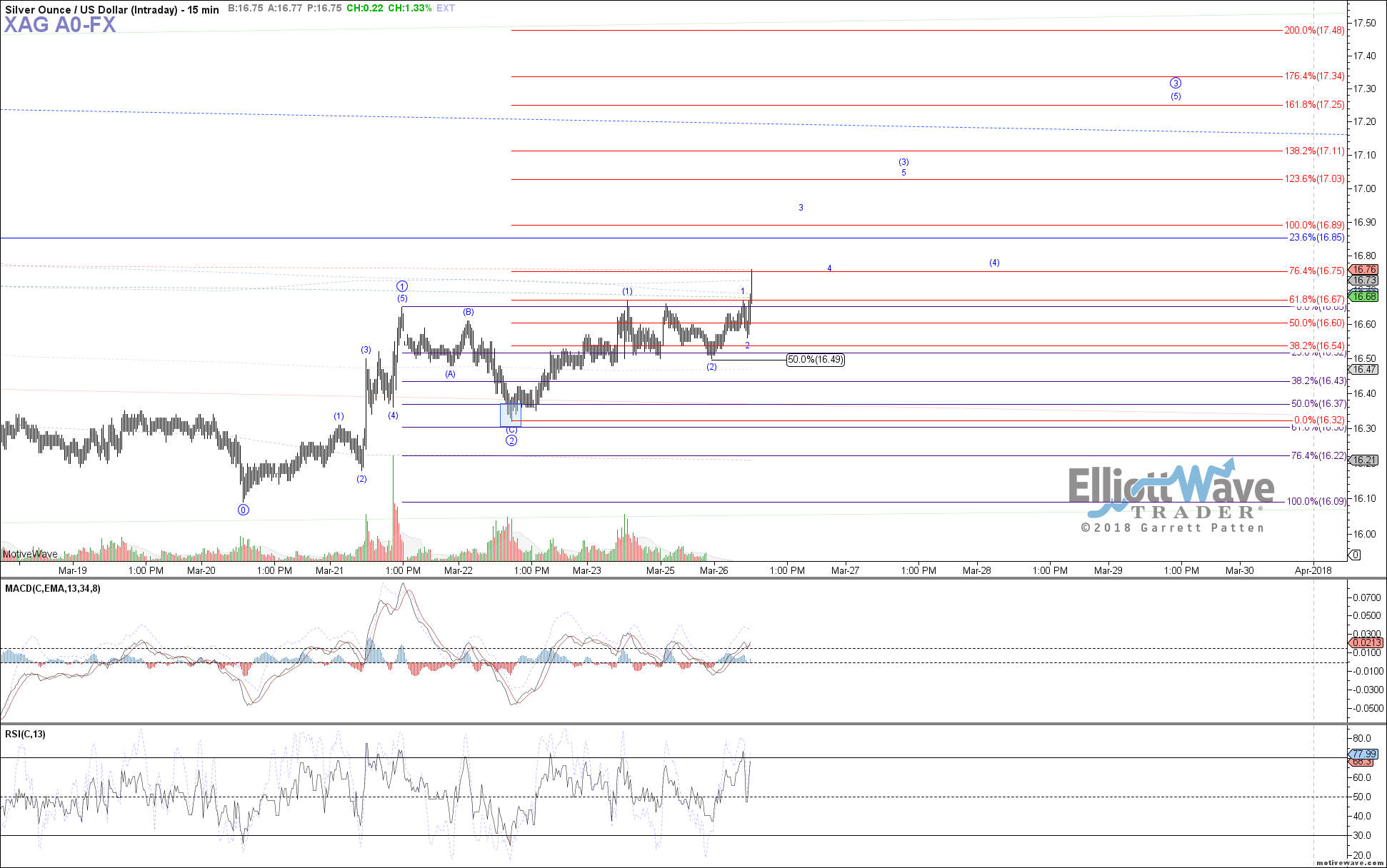Image resolution: width=1387 pixels, height=868 pixels.
Task: Click the circled 2 wave label below (C)
Action: [x=511, y=440]
